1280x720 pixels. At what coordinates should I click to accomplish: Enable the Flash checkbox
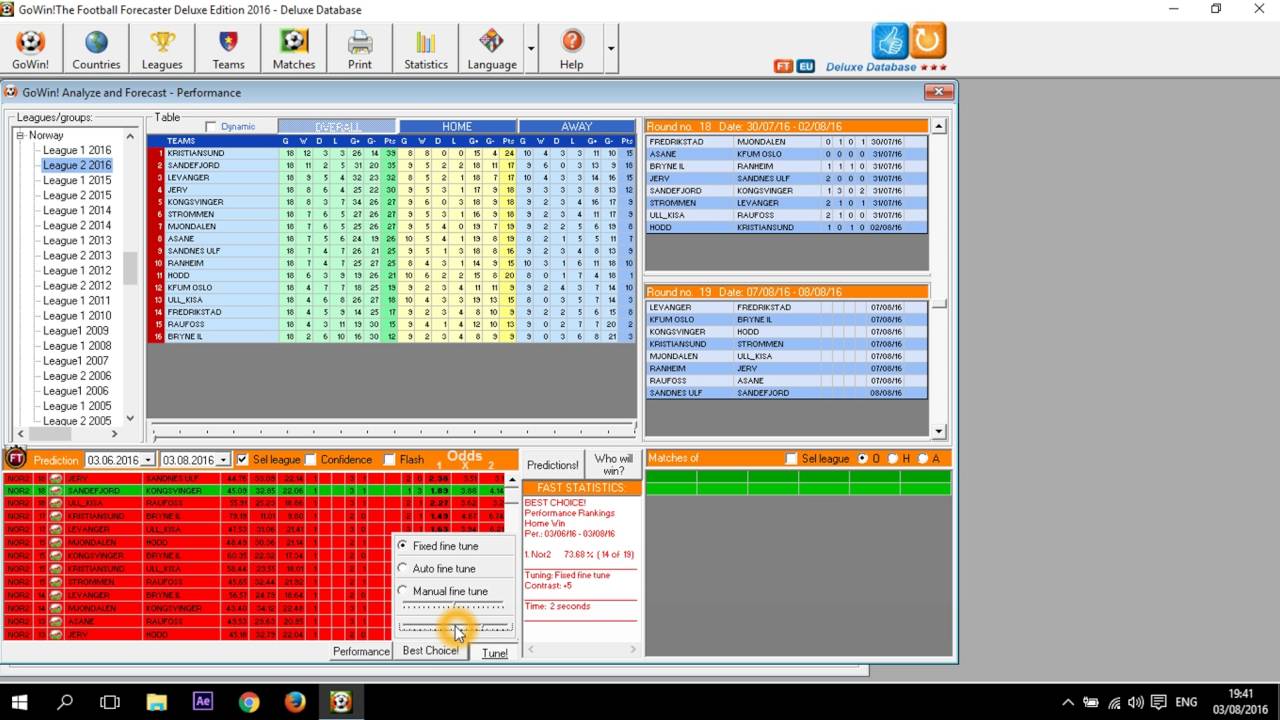point(389,460)
